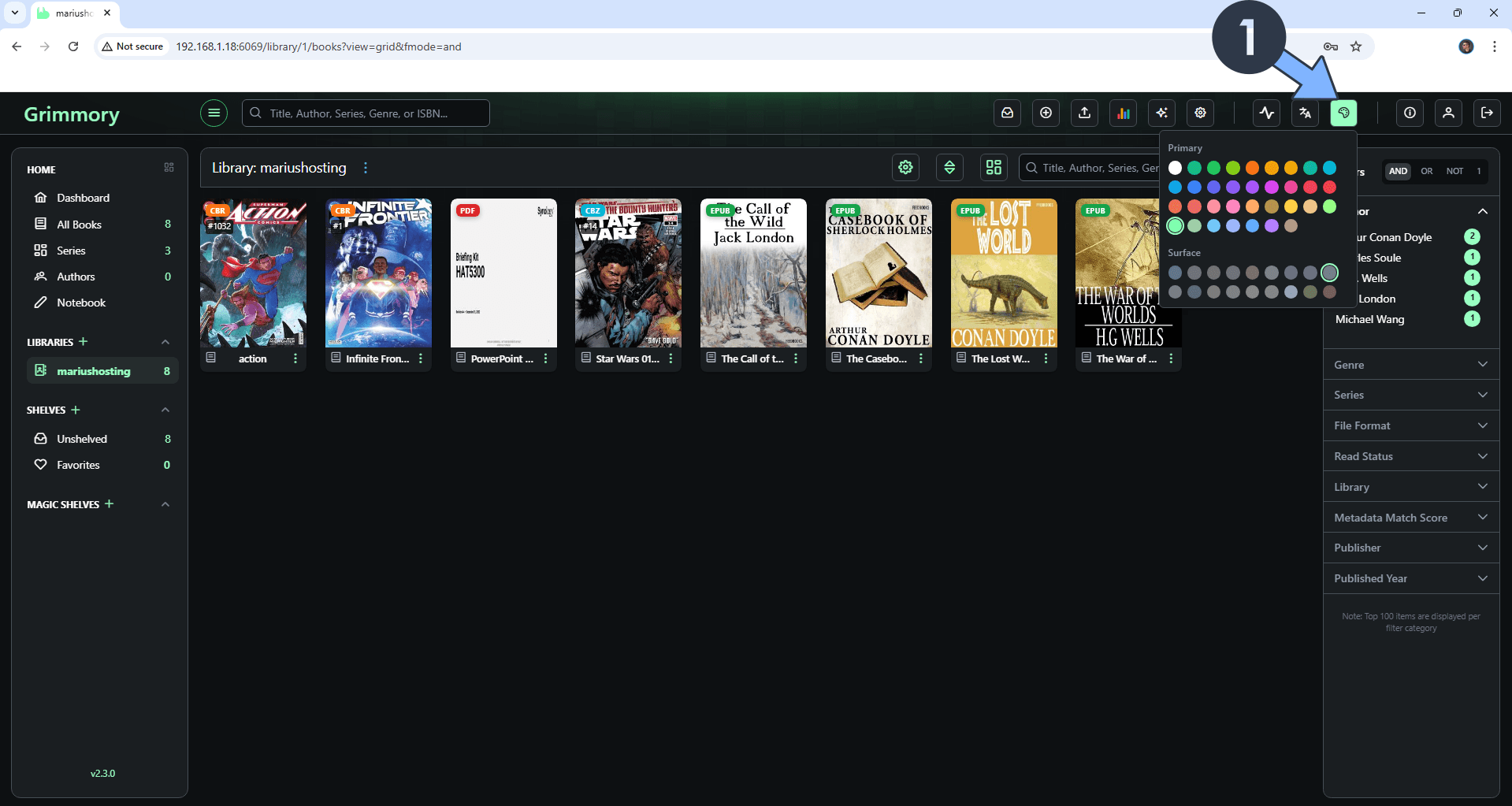
Task: Filter by author Michael Wang
Action: (x=1369, y=319)
